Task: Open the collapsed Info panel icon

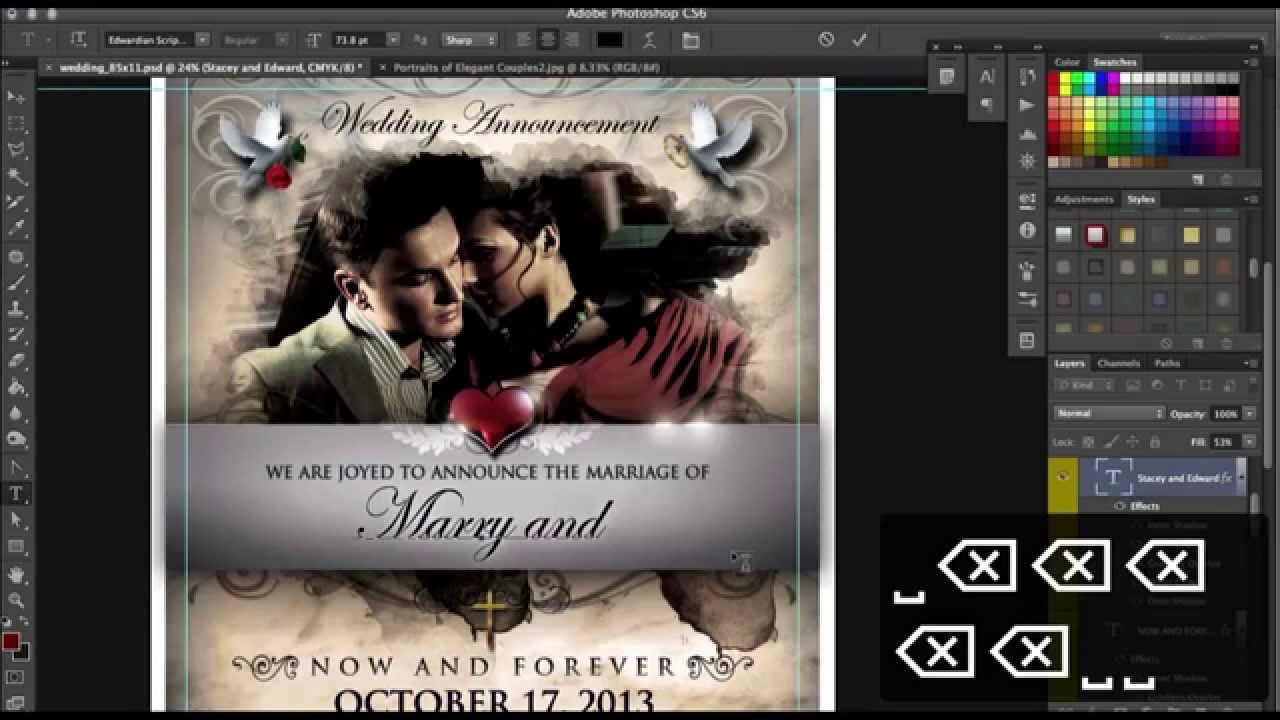Action: 1027,230
